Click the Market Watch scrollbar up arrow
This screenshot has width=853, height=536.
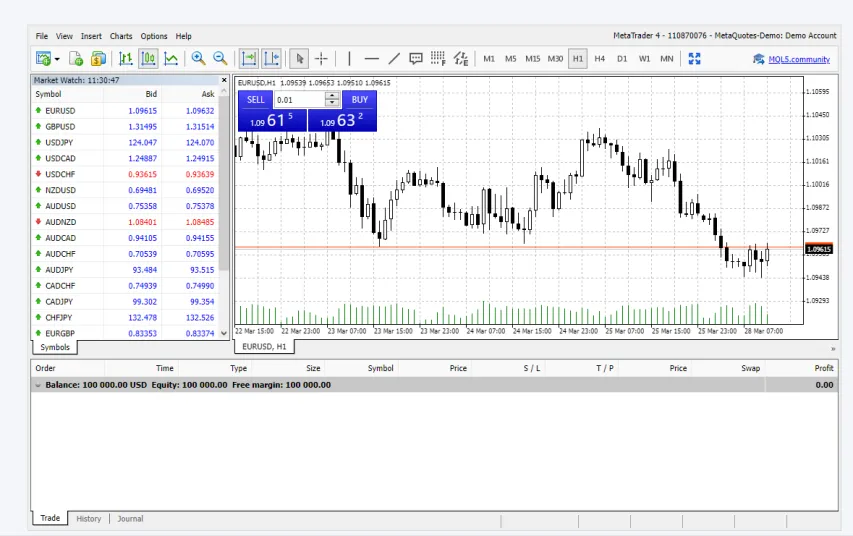(224, 92)
